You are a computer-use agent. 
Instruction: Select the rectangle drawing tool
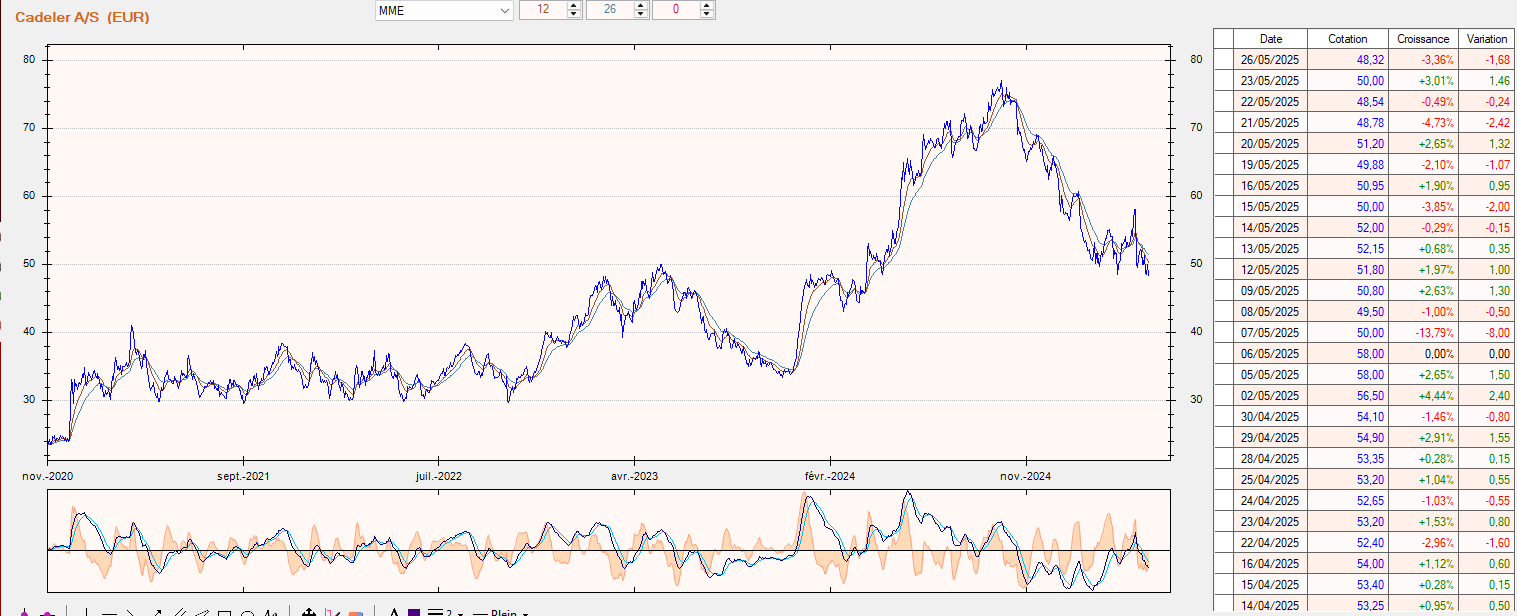pyautogui.click(x=225, y=612)
